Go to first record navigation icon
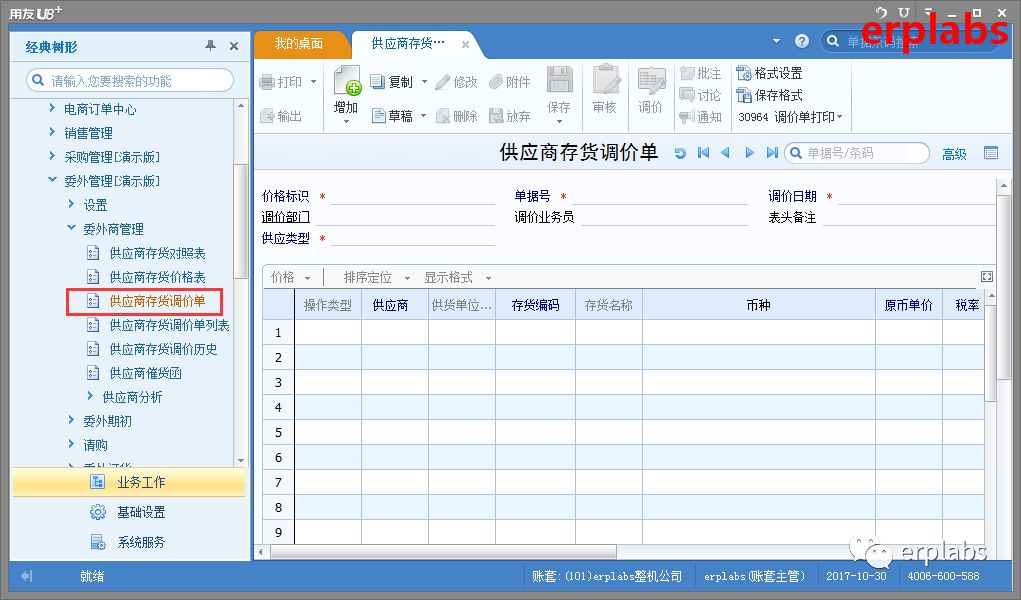Viewport: 1021px width, 600px height. (703, 152)
